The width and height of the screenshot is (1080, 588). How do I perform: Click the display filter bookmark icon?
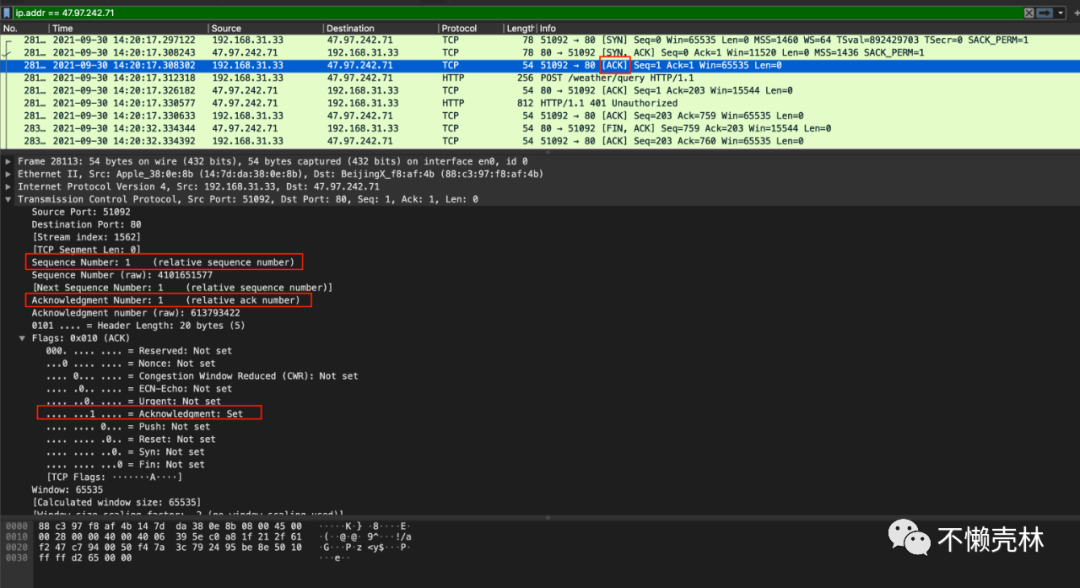6,12
